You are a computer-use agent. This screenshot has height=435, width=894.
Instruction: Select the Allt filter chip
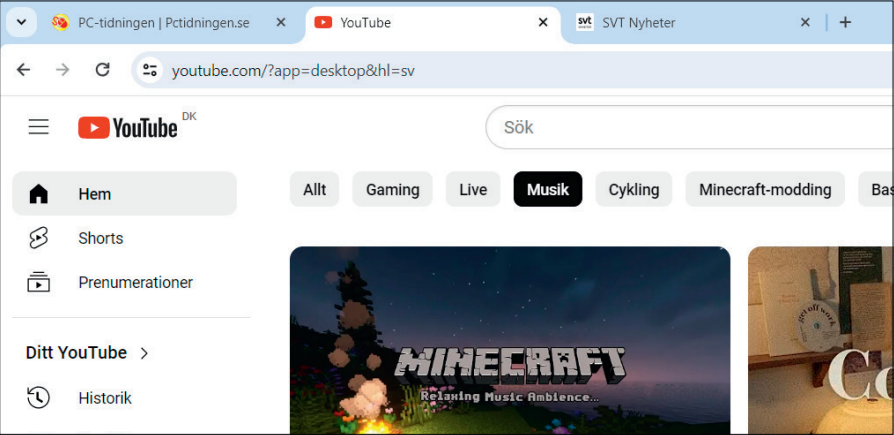pos(315,189)
